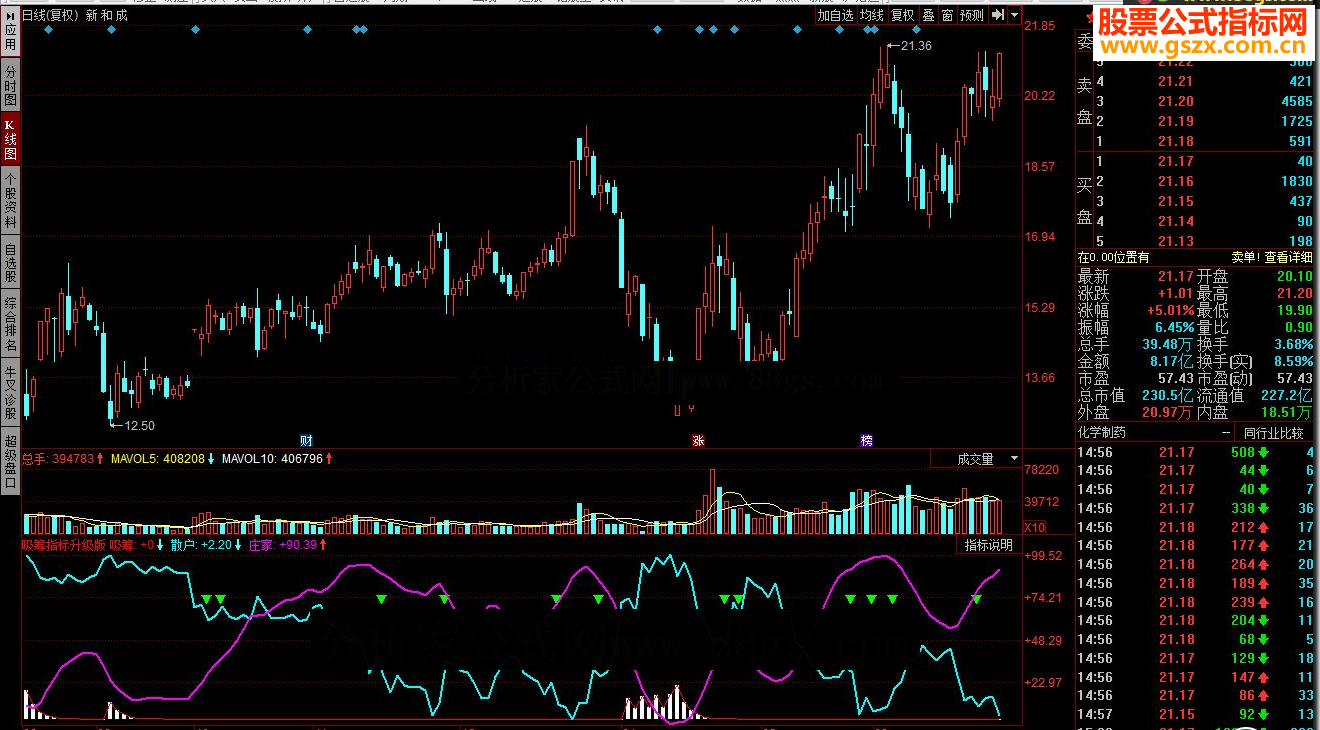Click the 同行业比较 link
Viewport: 1320px width, 730px height.
(x=1273, y=433)
